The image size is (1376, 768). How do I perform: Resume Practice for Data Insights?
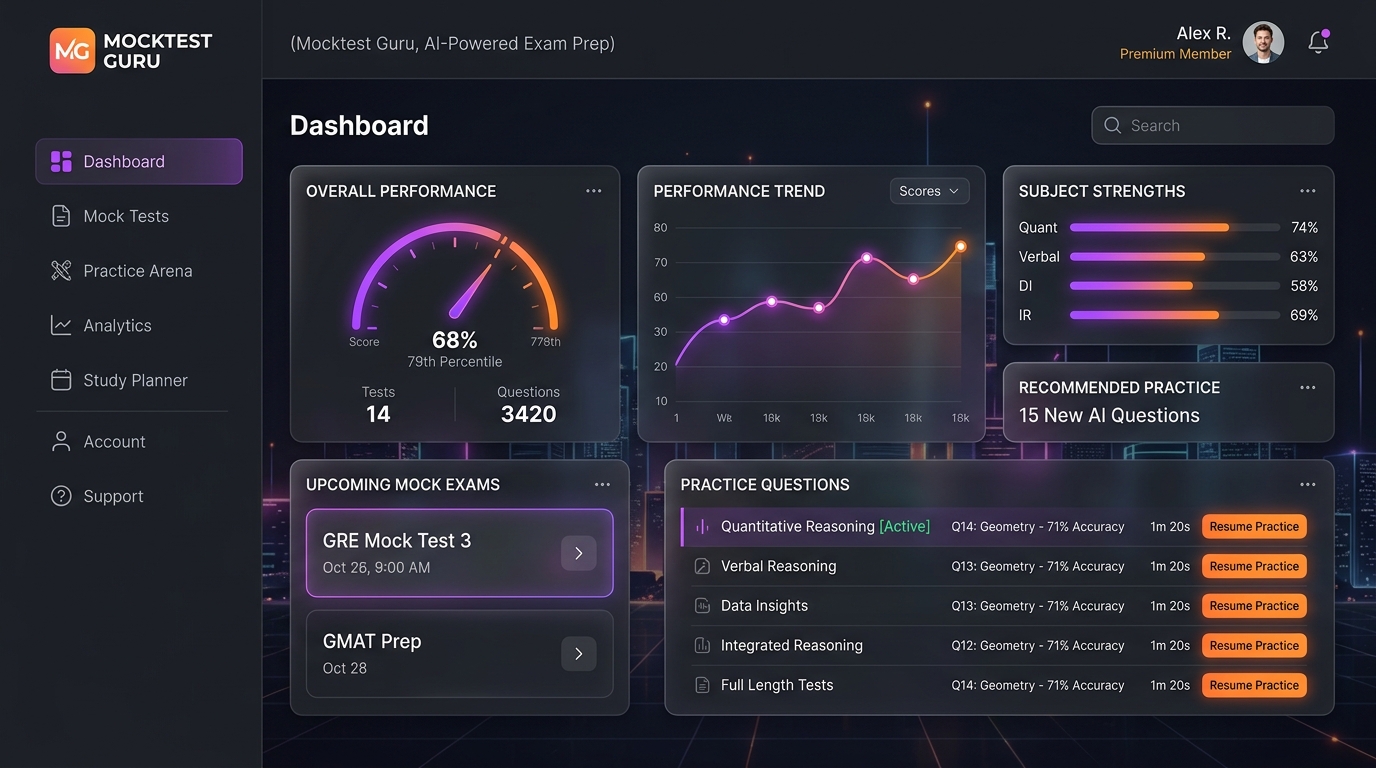coord(1254,606)
